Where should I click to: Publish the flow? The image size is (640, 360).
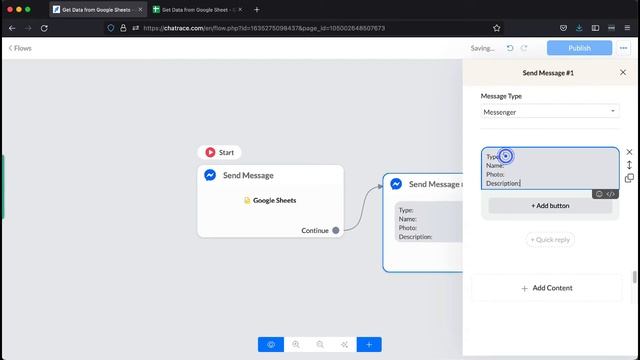coord(579,48)
